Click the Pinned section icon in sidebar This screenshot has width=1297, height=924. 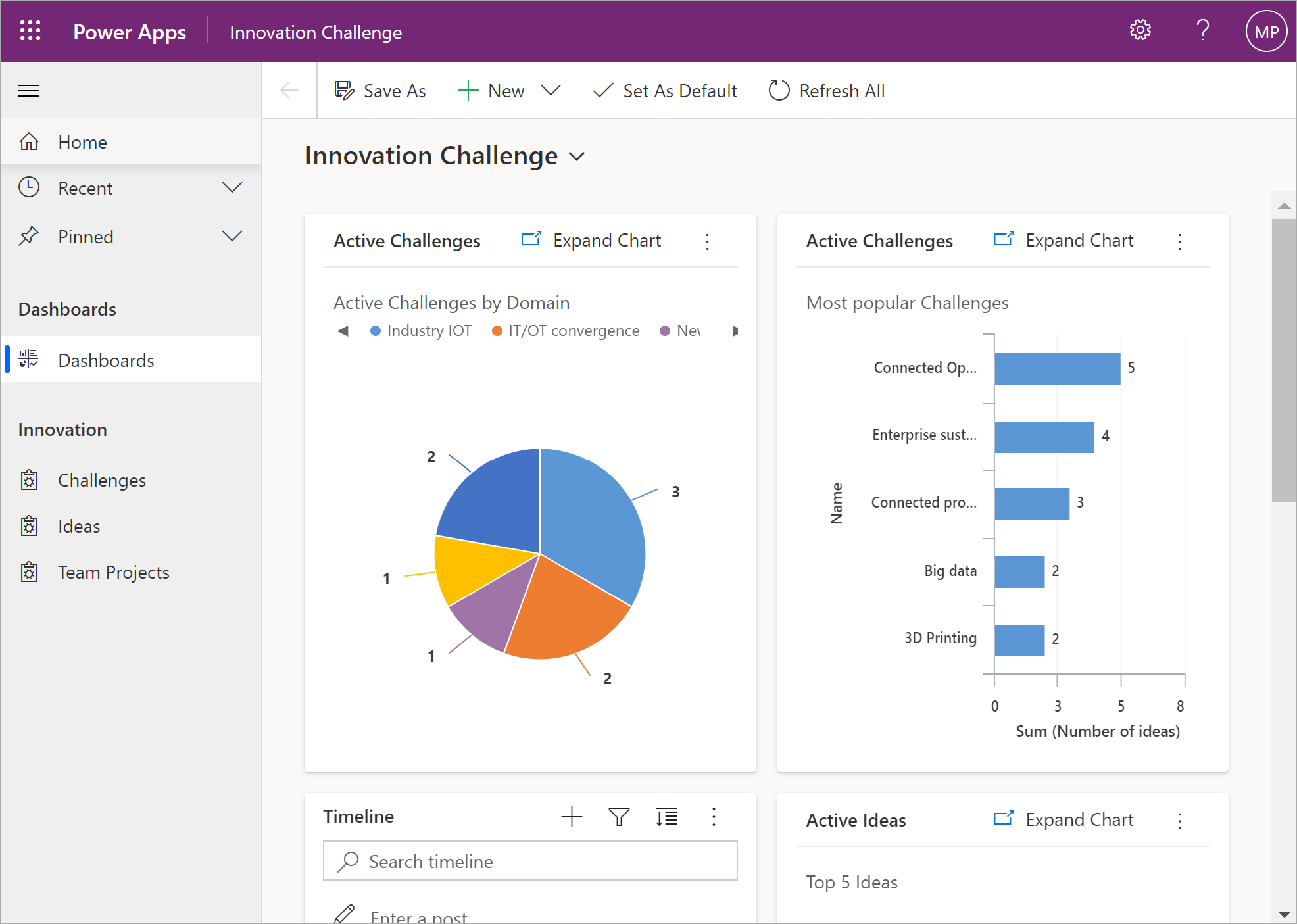pyautogui.click(x=30, y=236)
